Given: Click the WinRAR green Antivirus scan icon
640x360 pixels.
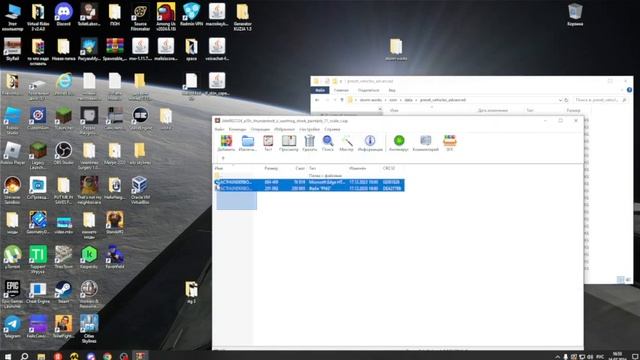Looking at the screenshot, I should [399, 143].
